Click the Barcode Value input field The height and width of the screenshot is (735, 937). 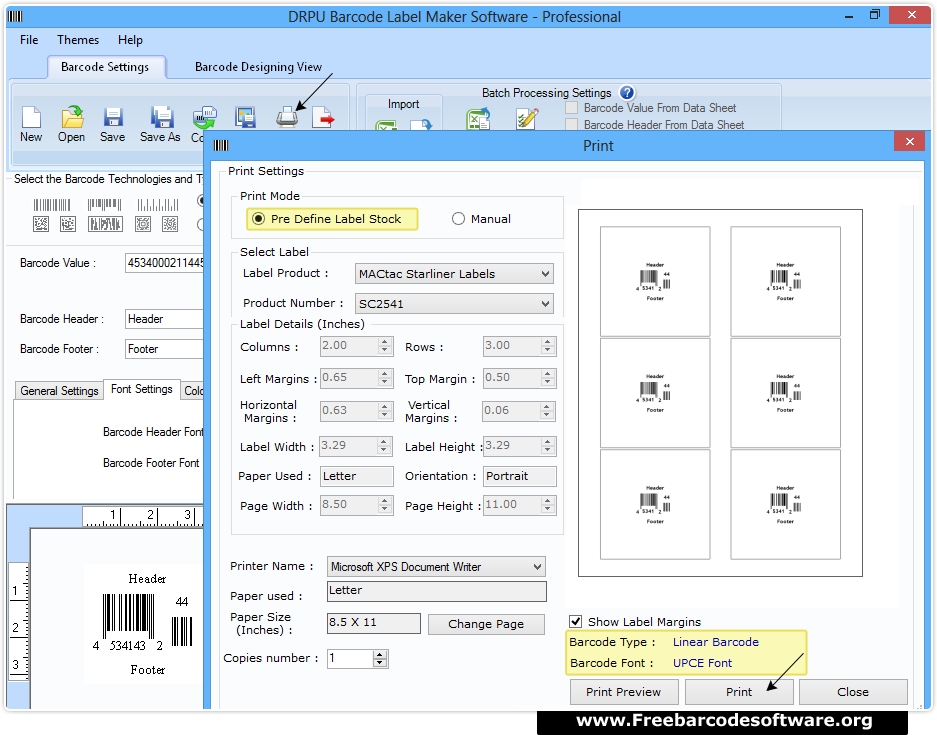[164, 263]
